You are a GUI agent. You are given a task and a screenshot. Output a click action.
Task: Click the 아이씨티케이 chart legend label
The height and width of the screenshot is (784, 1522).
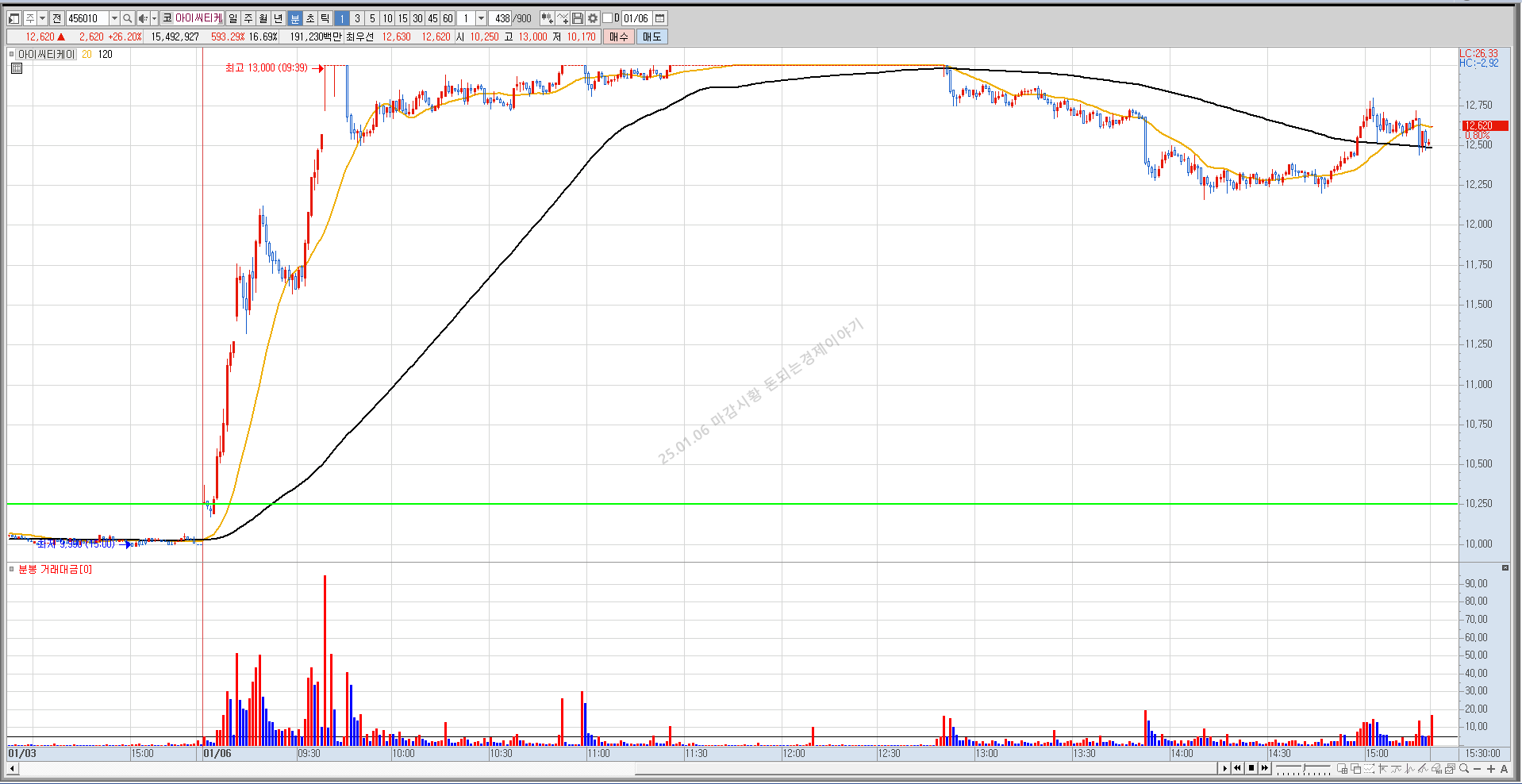tap(46, 54)
